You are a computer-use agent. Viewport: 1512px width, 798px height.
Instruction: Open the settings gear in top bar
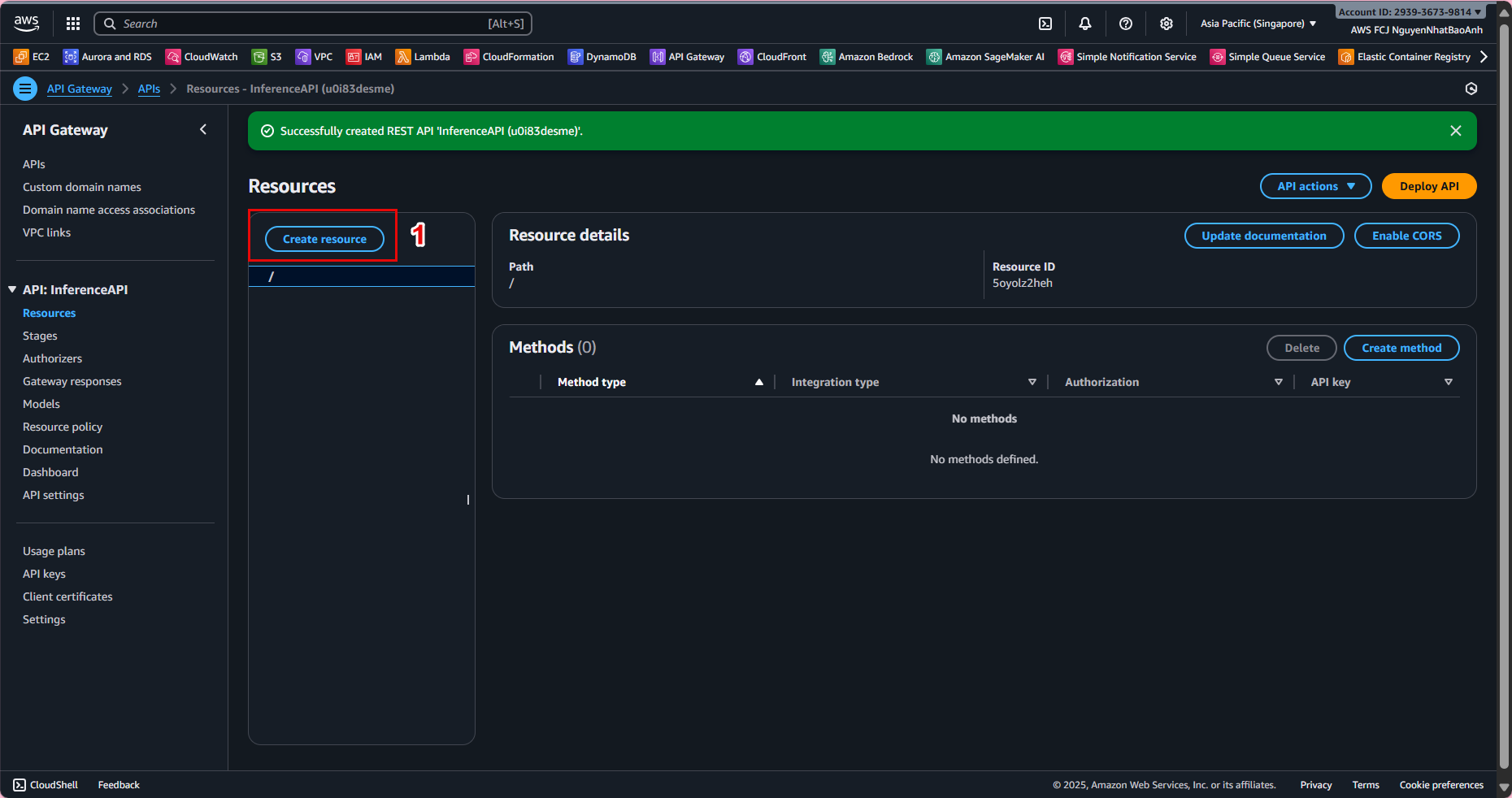(1167, 24)
